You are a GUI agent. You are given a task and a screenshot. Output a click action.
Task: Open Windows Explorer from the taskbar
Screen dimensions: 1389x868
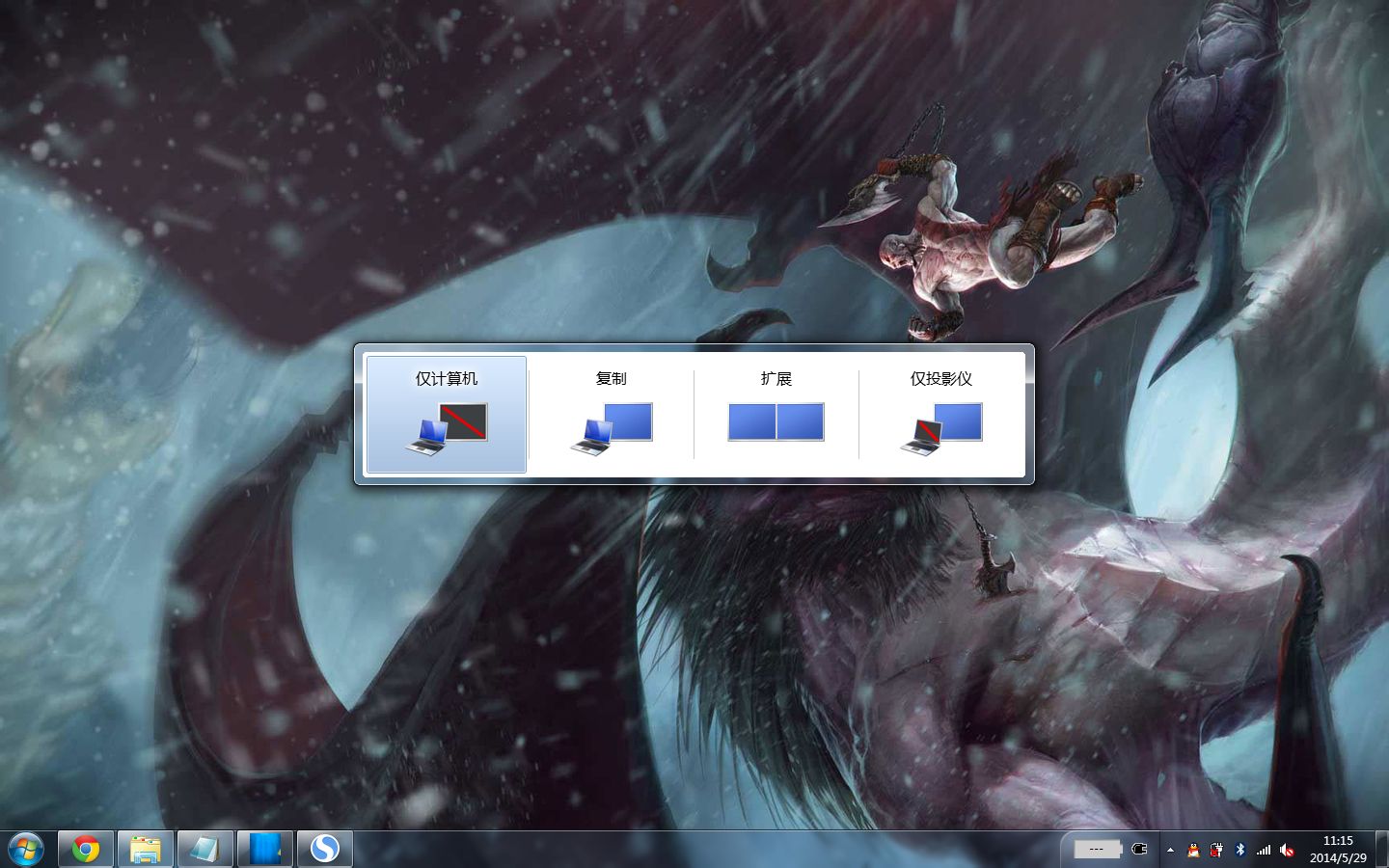(146, 849)
